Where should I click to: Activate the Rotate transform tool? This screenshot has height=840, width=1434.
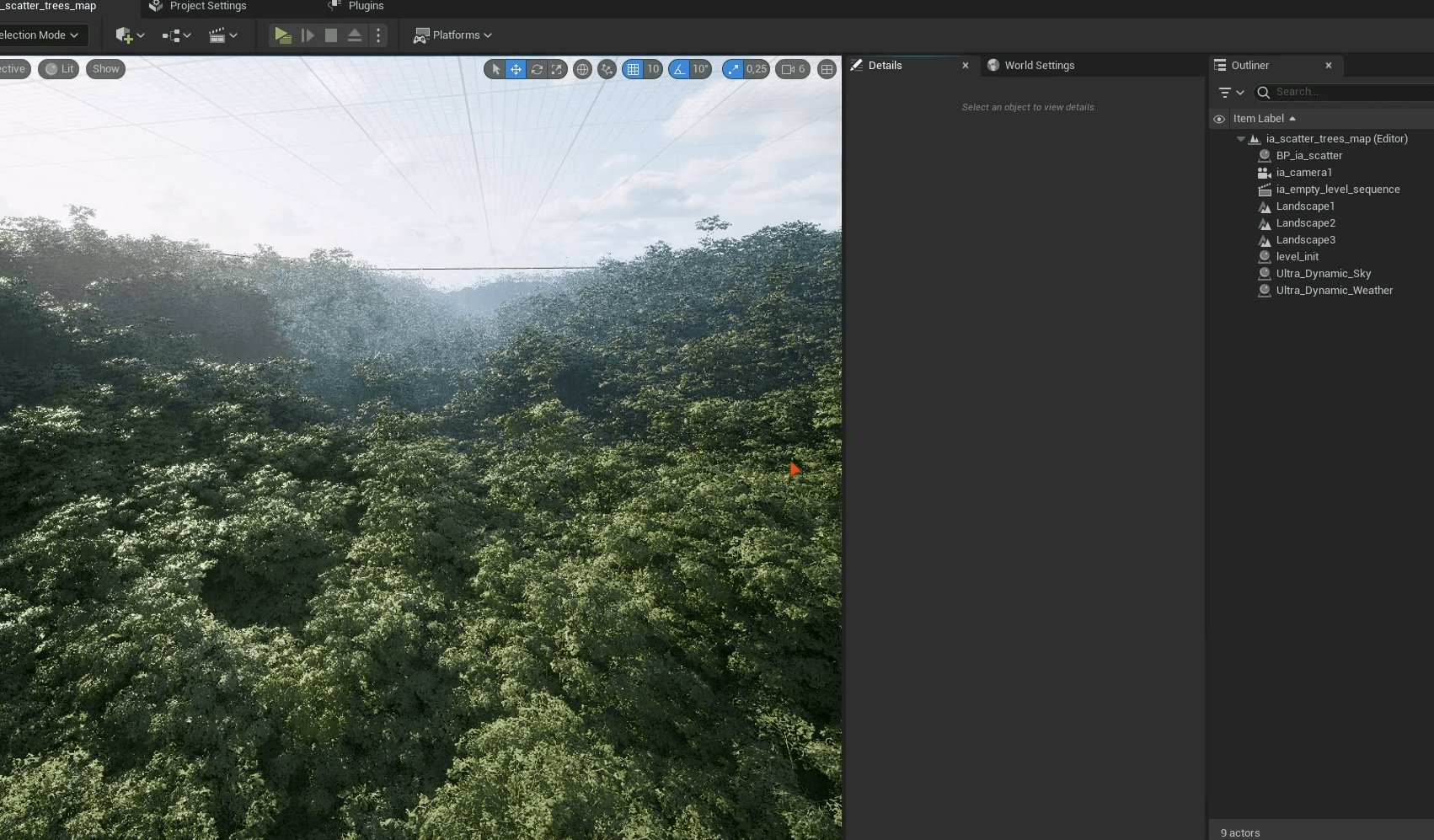[537, 69]
